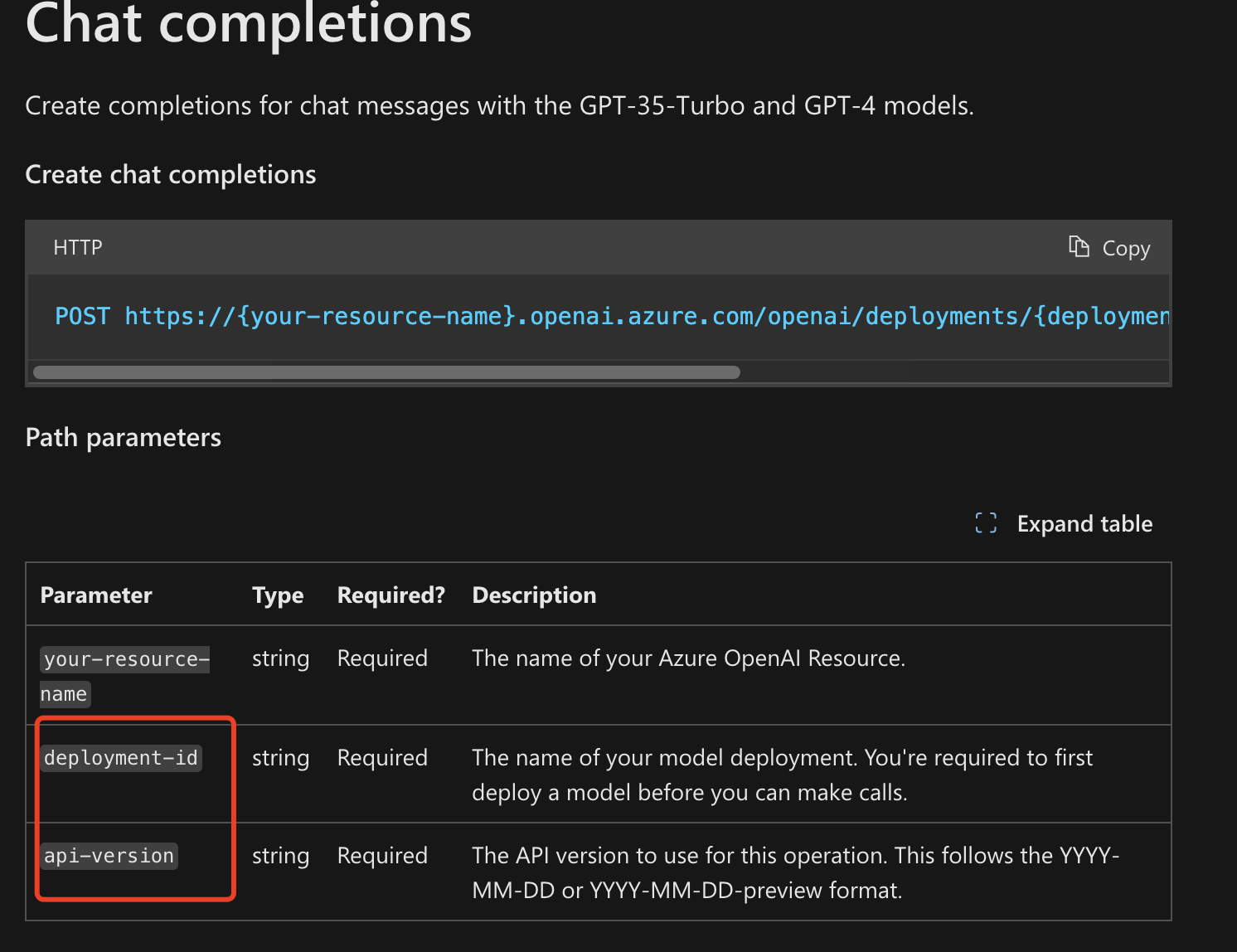Click the horizontal scrollbar under the POST URL

(x=386, y=372)
